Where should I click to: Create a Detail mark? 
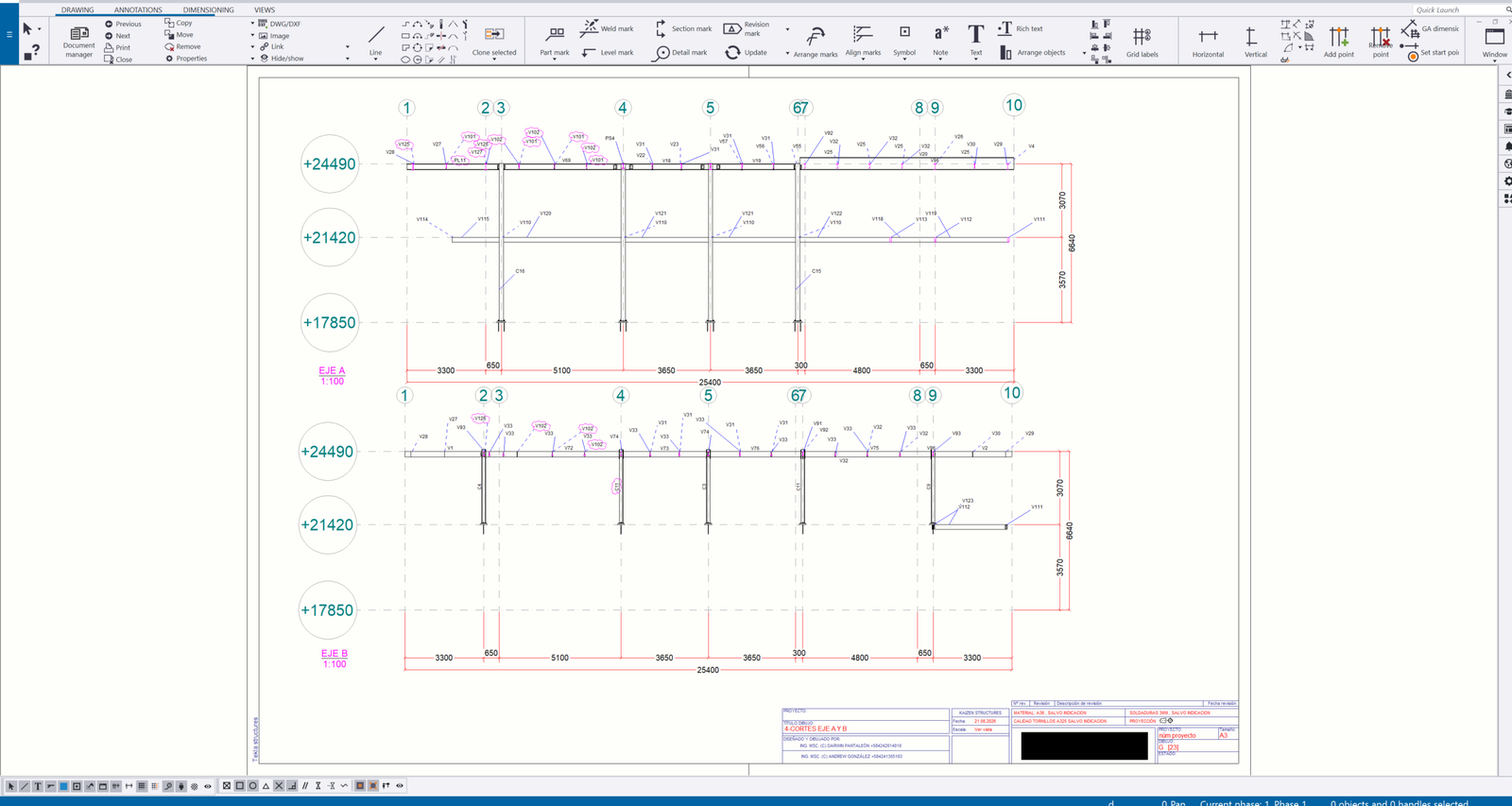coord(680,53)
